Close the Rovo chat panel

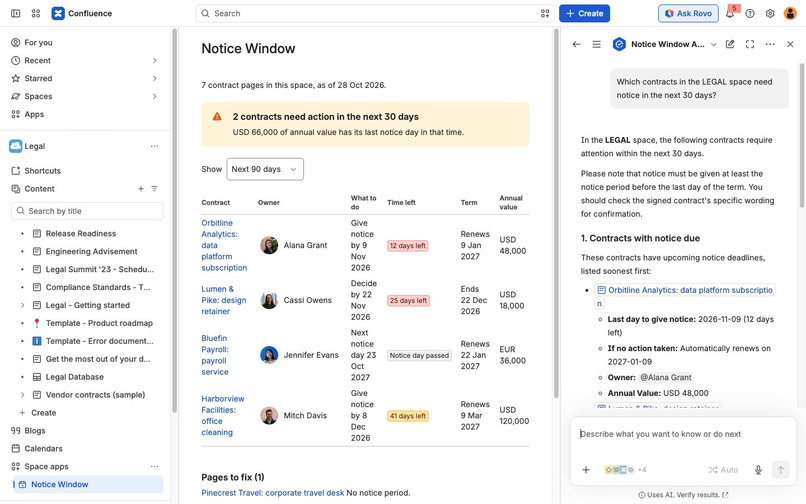coord(790,44)
